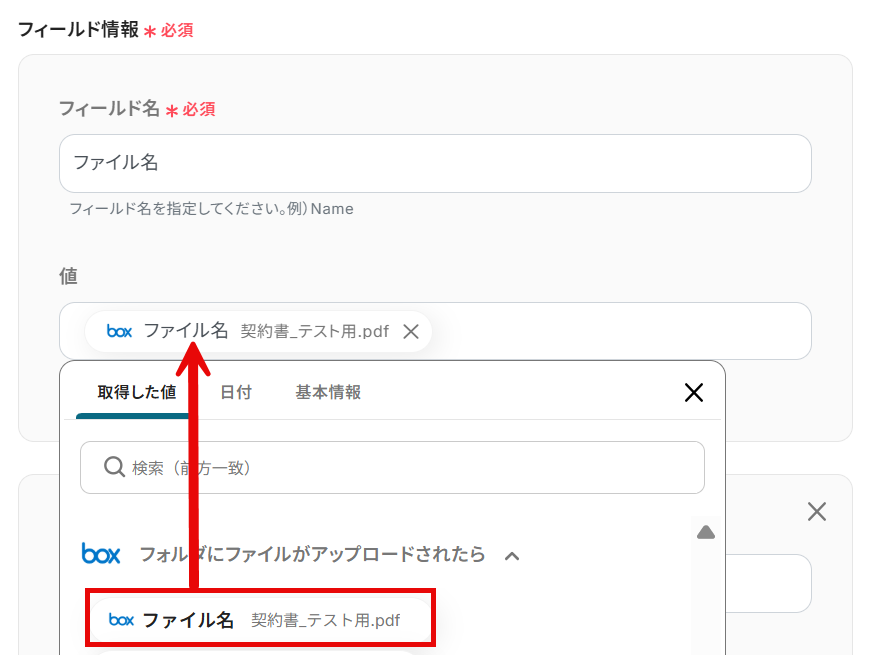This screenshot has height=655, width=872.
Task: Dismiss the second field card with its X
Action: pos(816,512)
